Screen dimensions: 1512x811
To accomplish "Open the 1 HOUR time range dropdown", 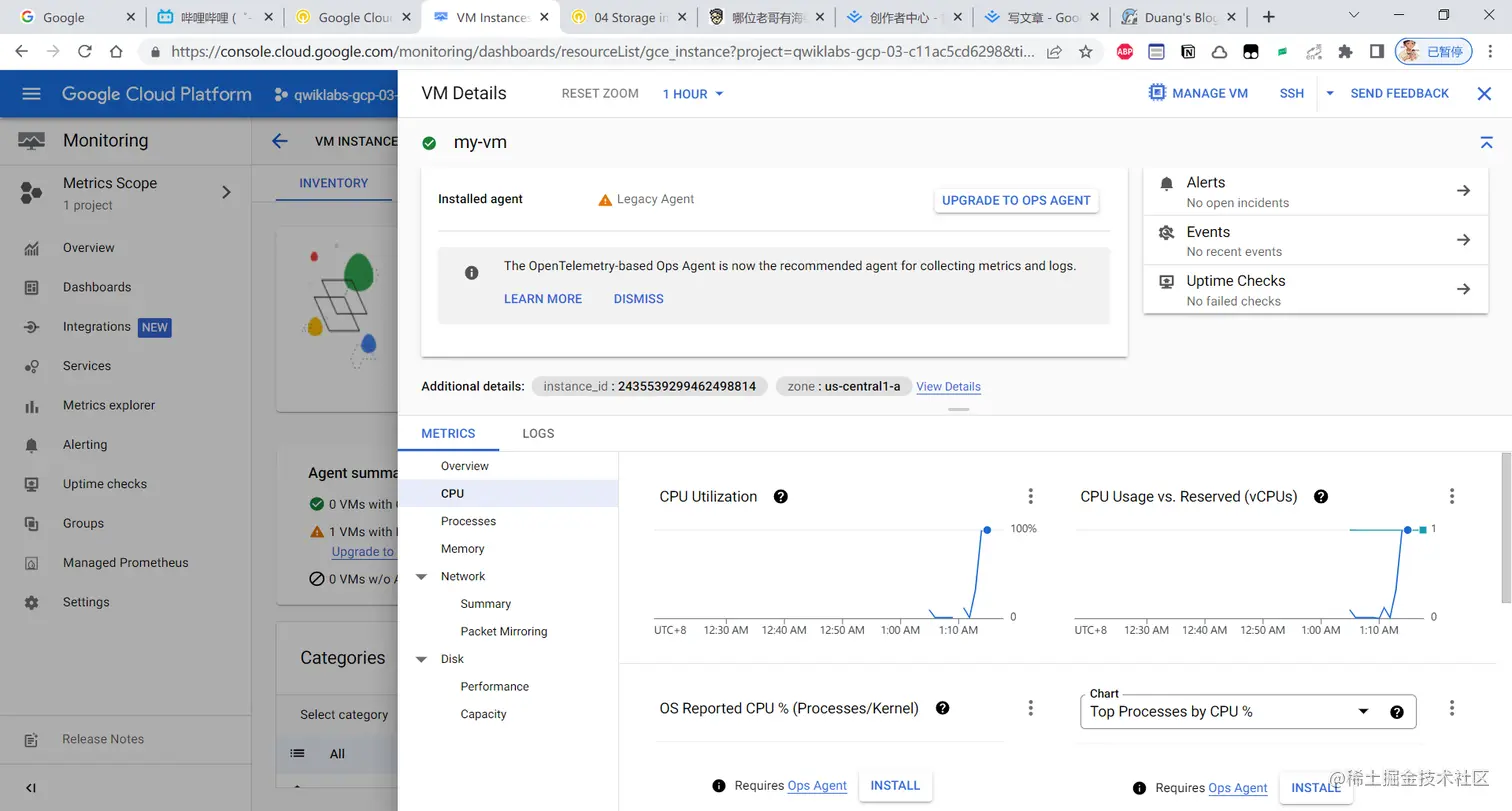I will (693, 94).
